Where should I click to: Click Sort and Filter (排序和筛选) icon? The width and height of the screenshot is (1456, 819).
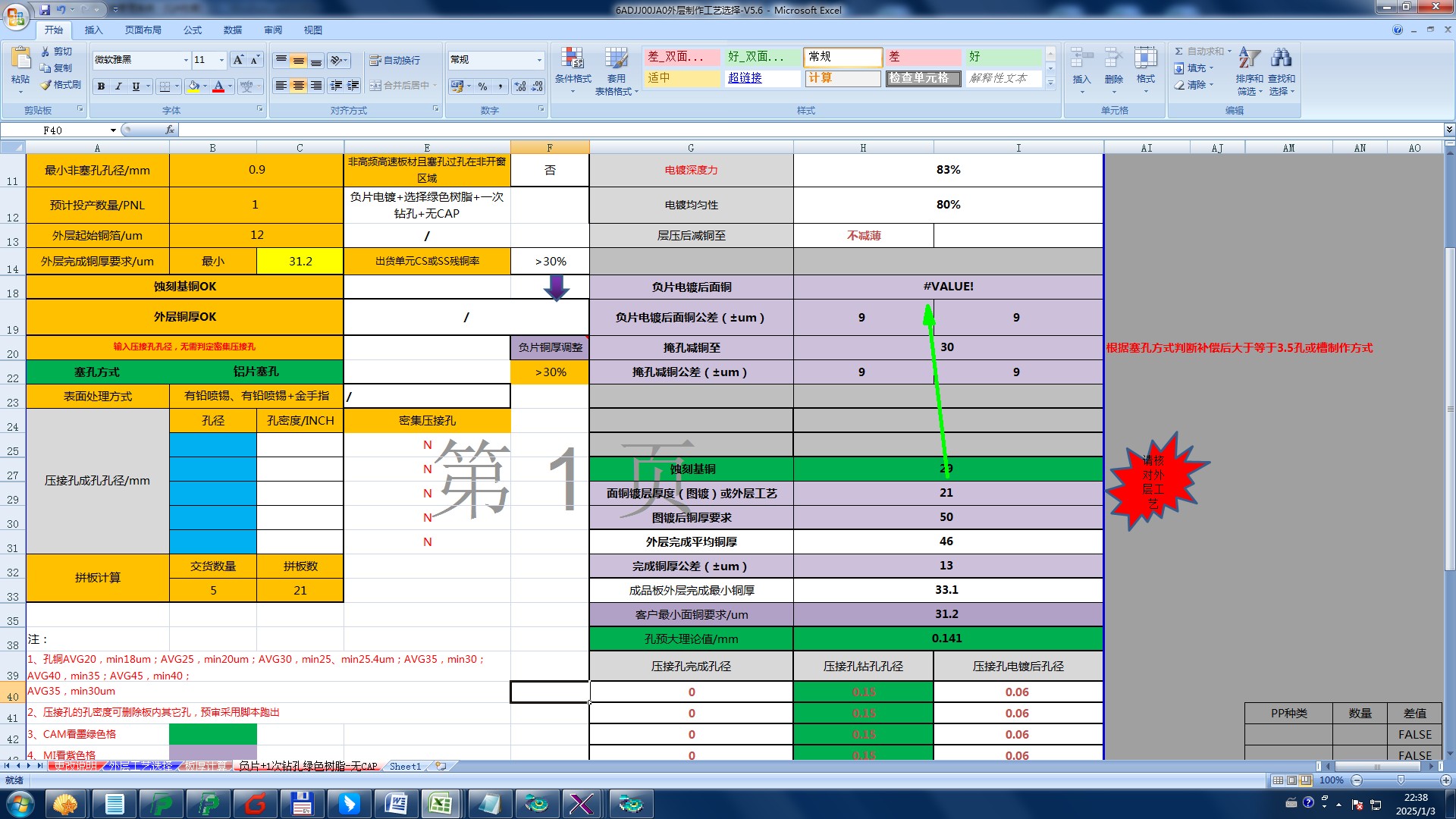1249,58
